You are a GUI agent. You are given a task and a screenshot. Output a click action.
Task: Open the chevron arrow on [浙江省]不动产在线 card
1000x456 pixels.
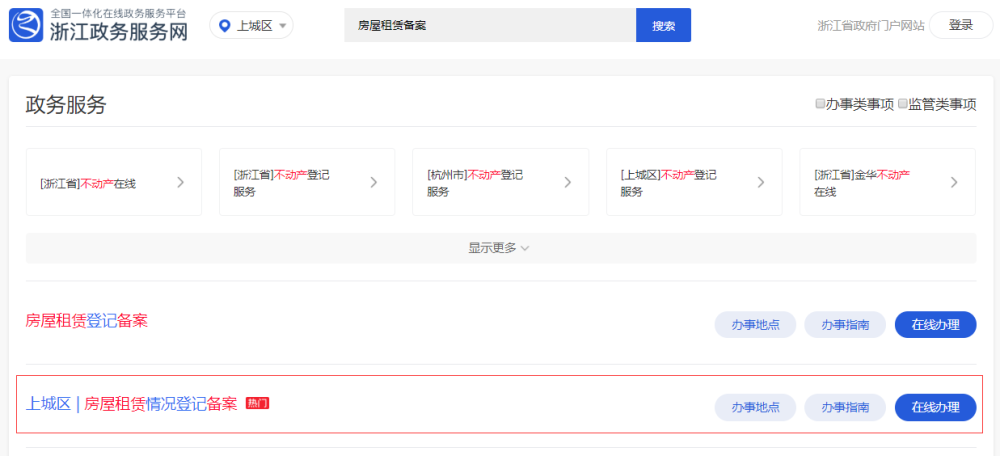(180, 182)
